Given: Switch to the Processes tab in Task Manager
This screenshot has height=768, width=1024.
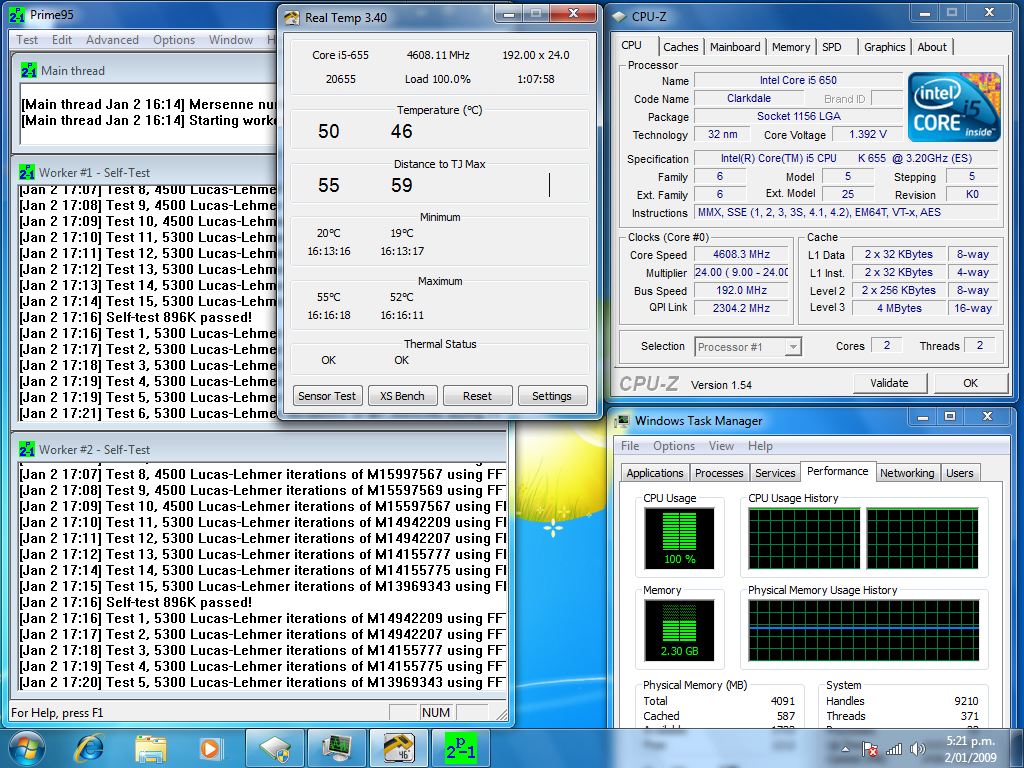Looking at the screenshot, I should (719, 473).
